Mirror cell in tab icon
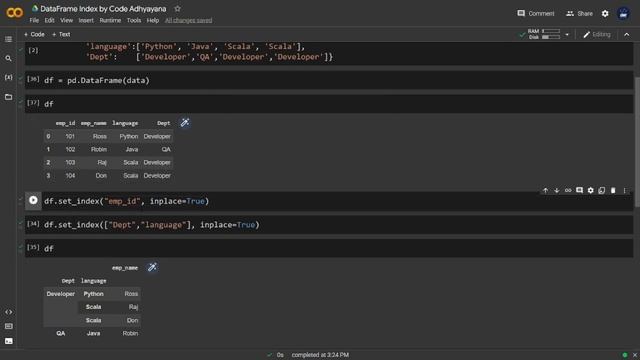Viewport: 640px width, 360px height. coord(602,191)
